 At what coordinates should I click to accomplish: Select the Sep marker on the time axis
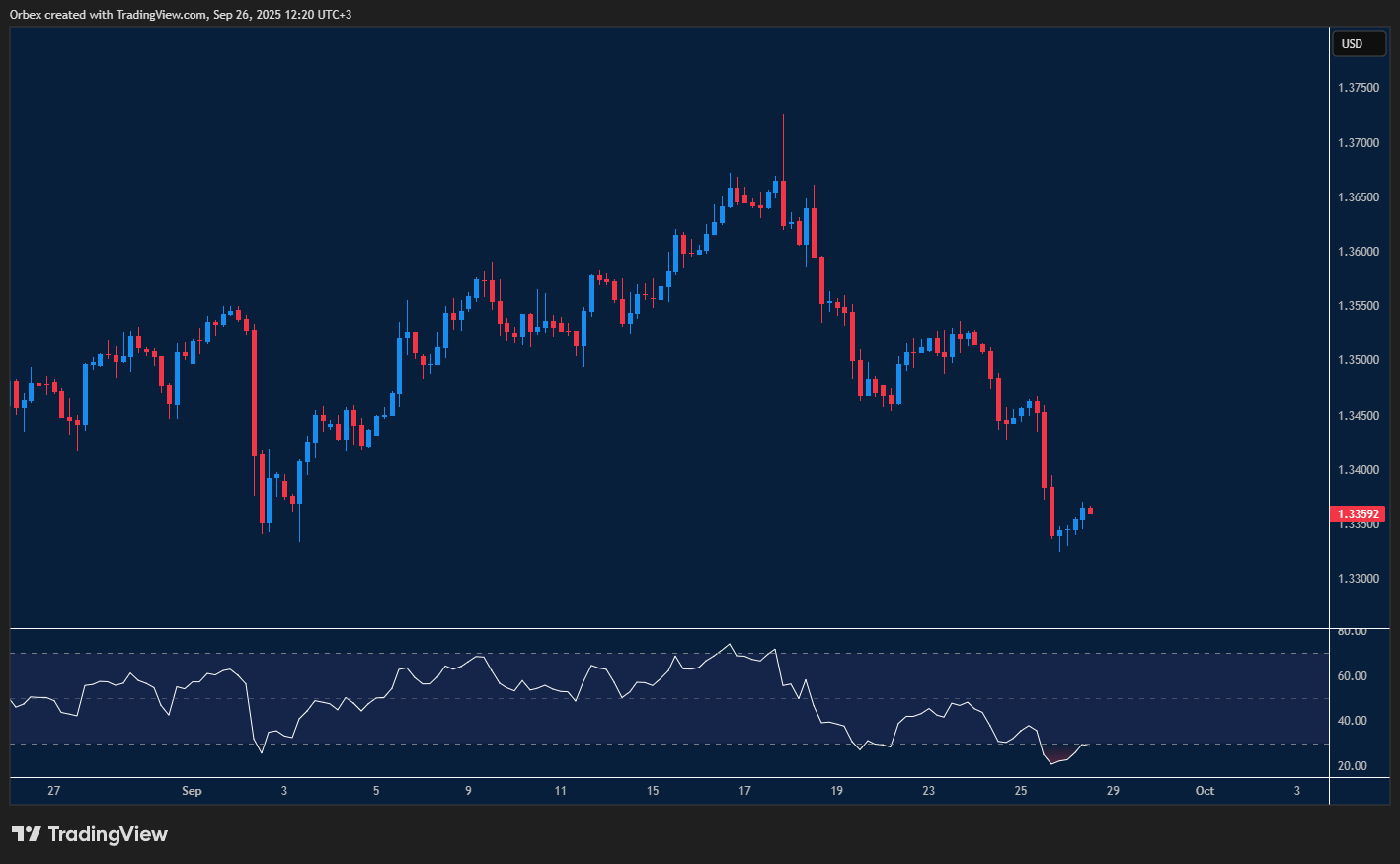(192, 791)
